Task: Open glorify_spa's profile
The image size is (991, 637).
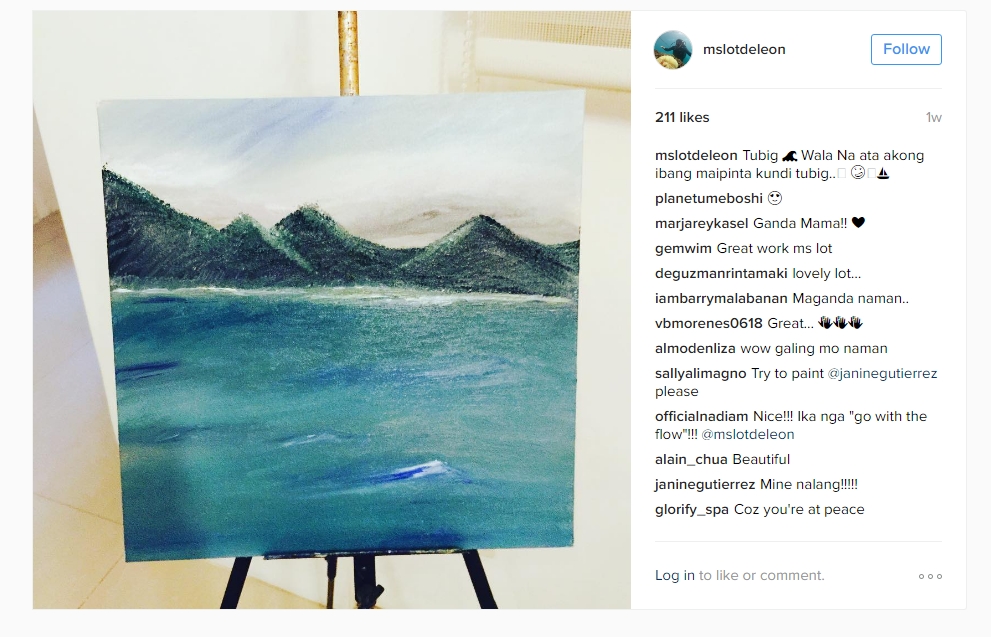Action: pyautogui.click(x=691, y=510)
